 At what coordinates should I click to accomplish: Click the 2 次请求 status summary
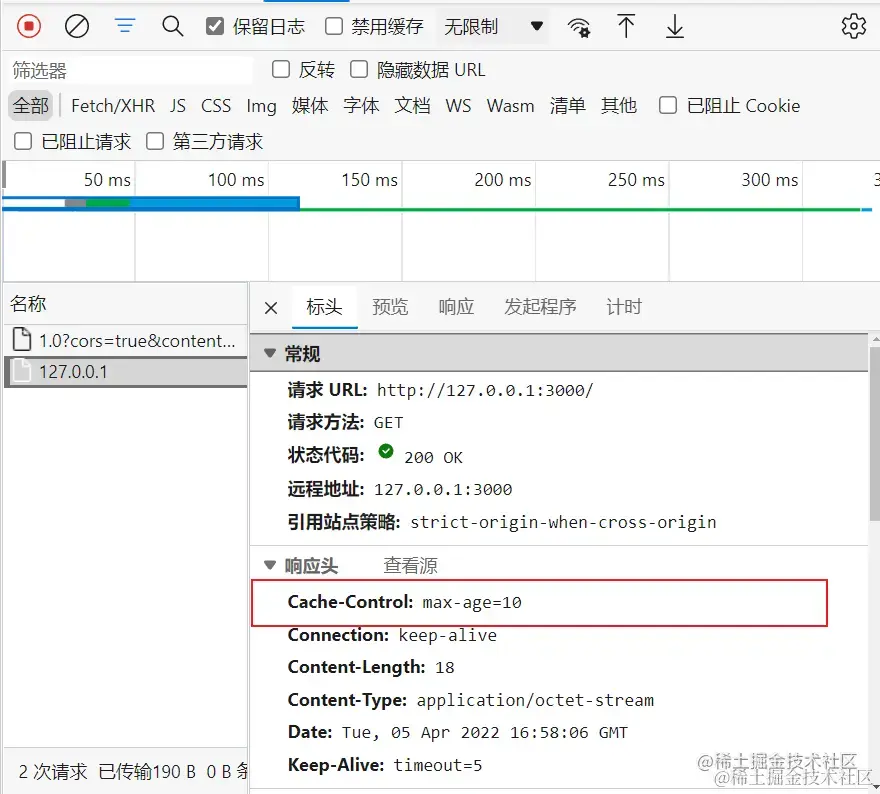point(53,772)
